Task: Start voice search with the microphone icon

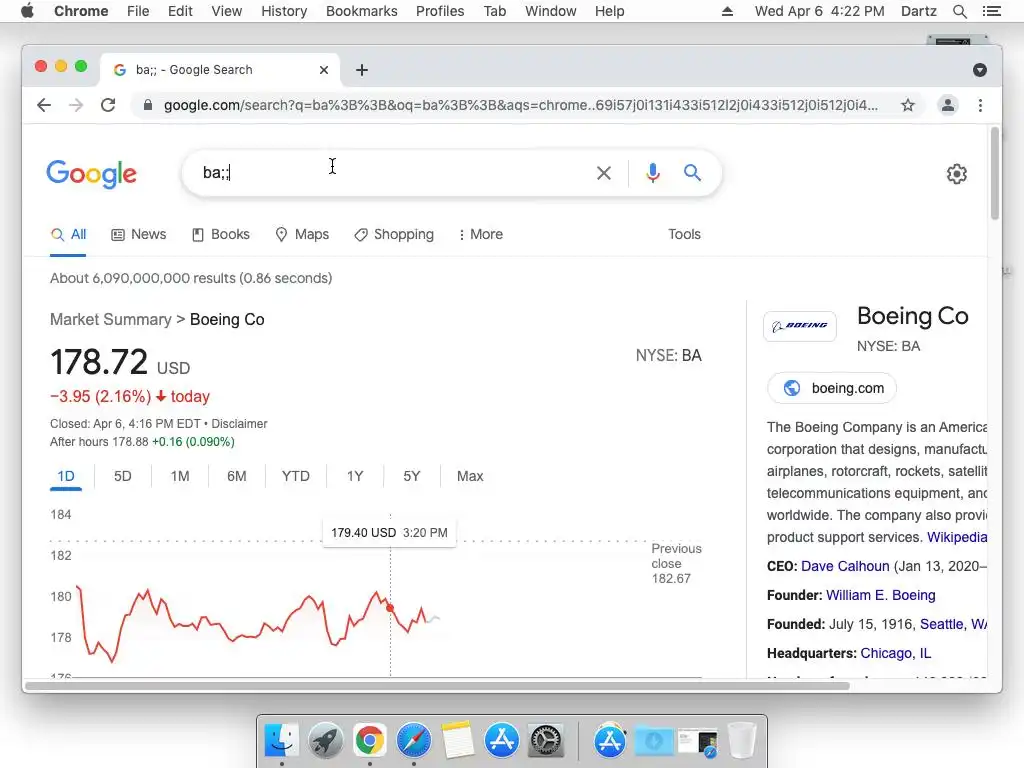Action: point(652,173)
